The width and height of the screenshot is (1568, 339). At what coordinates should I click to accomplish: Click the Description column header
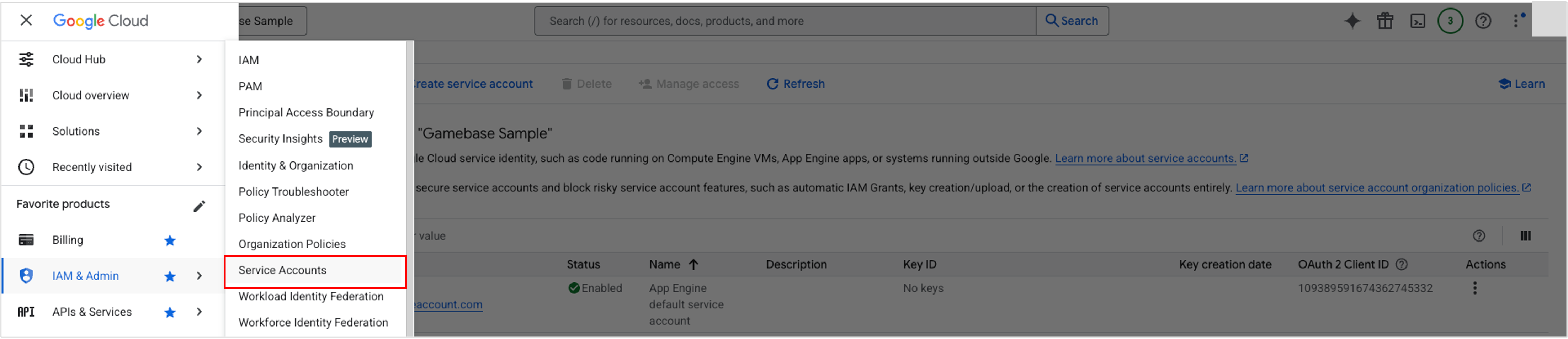[796, 265]
